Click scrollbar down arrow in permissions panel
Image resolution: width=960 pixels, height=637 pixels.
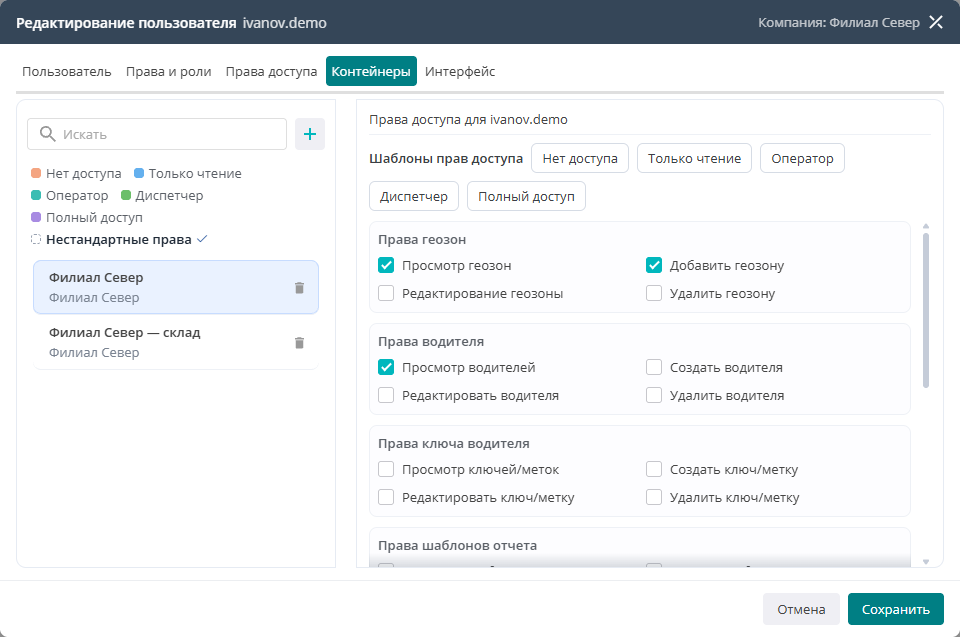[926, 562]
